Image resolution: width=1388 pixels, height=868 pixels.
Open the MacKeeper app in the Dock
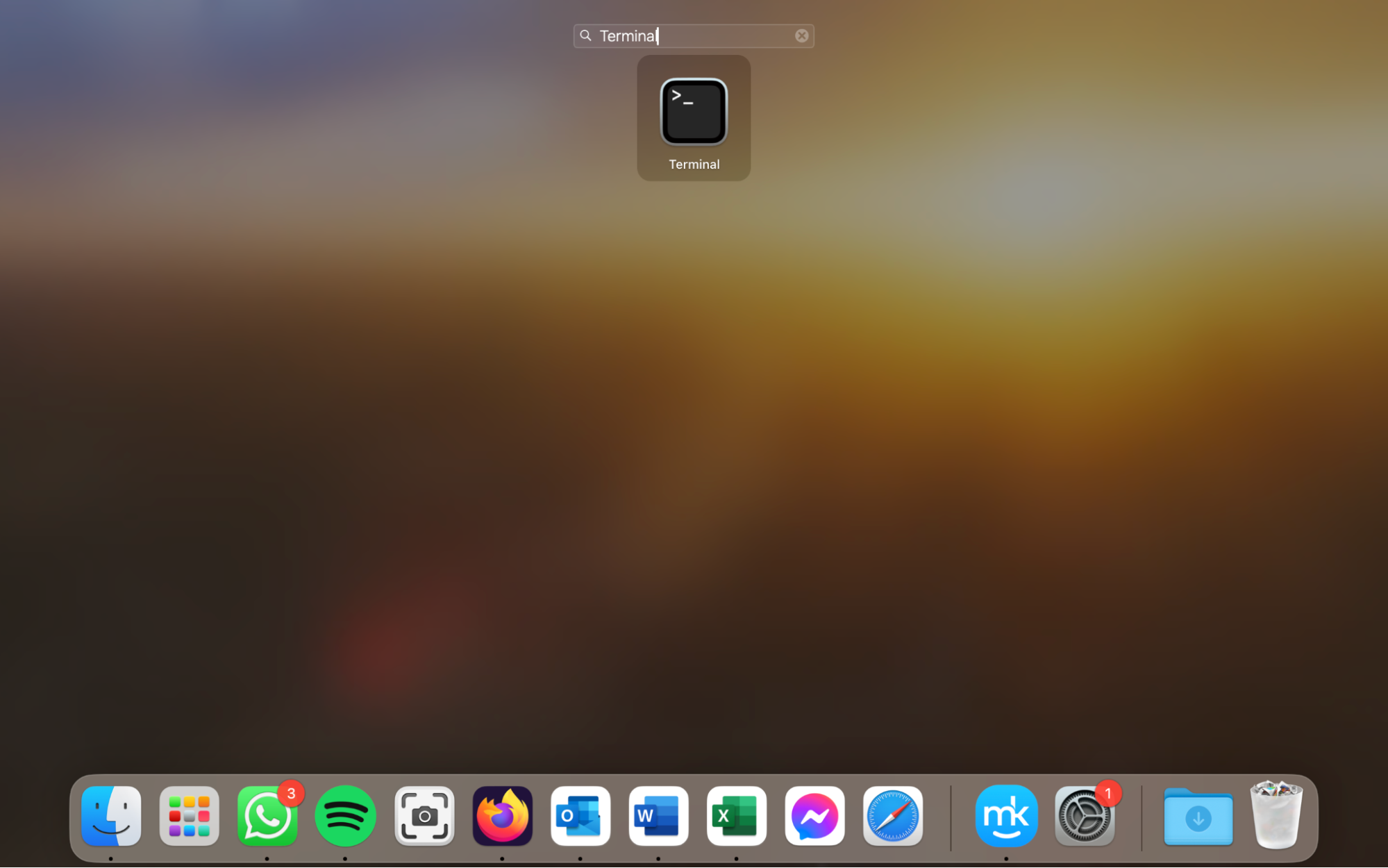click(x=1006, y=816)
